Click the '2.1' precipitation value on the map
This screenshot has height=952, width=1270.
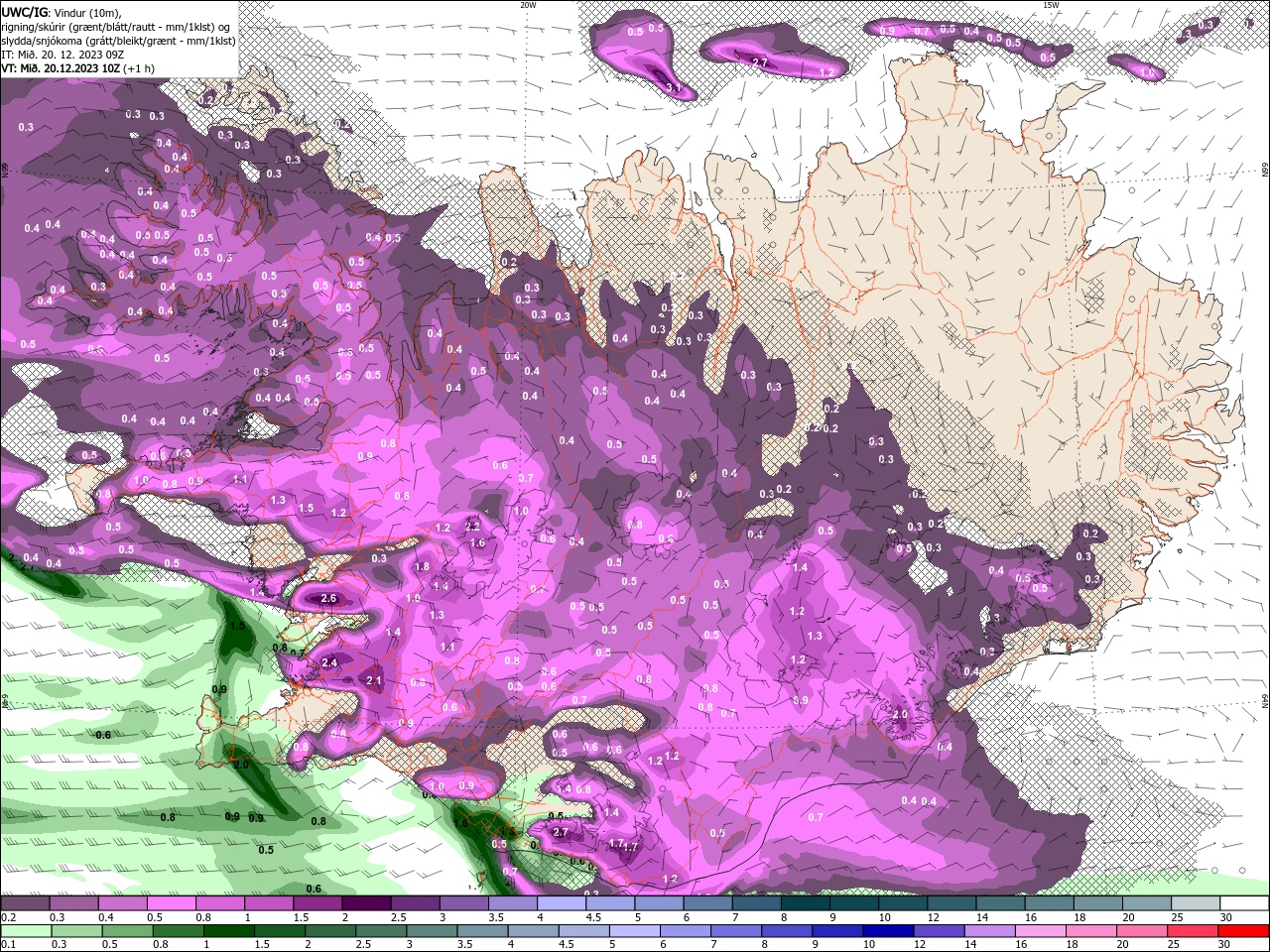374,681
